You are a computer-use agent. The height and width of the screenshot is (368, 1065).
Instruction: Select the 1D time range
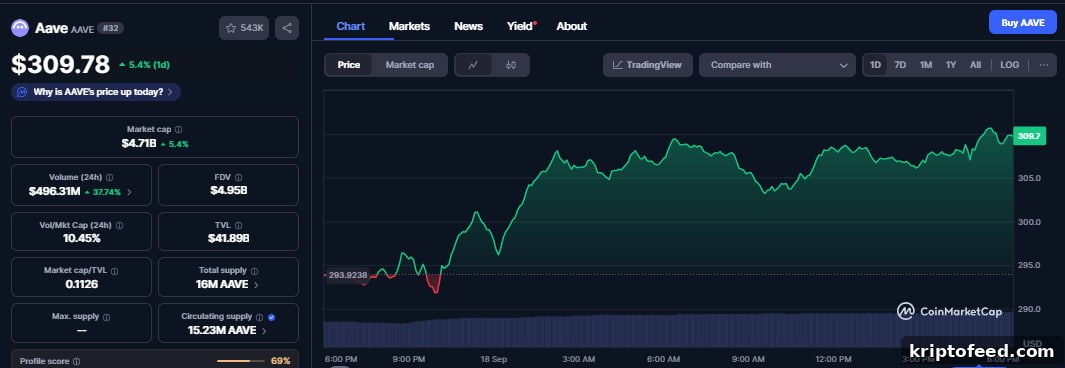(x=876, y=65)
